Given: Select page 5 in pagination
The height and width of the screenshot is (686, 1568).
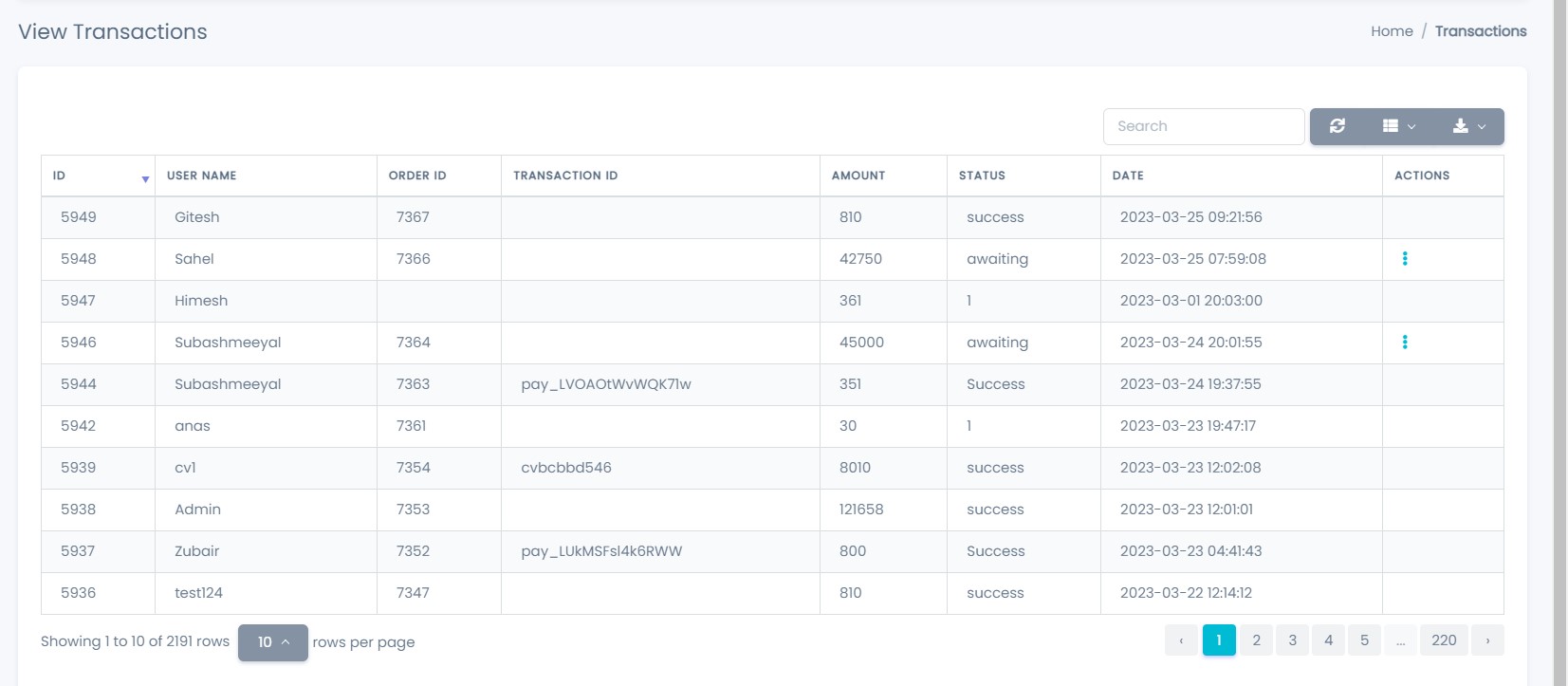Looking at the screenshot, I should 1364,640.
